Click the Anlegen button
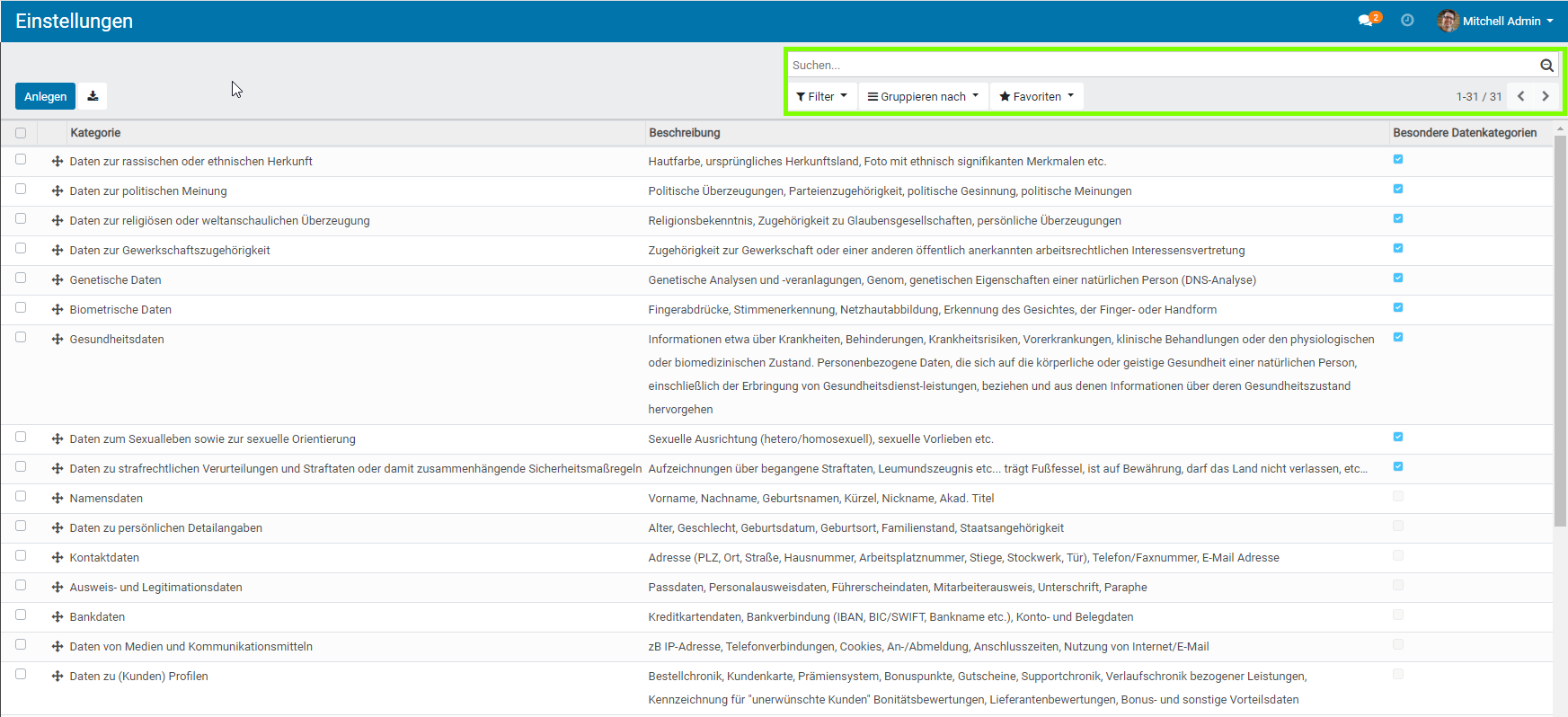 pos(45,96)
